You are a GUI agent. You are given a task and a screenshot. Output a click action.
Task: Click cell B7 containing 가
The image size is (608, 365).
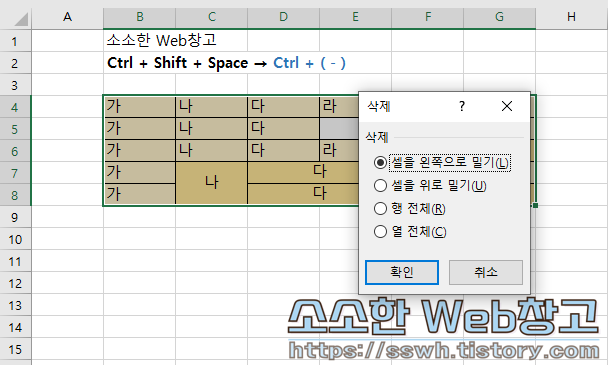[x=140, y=173]
